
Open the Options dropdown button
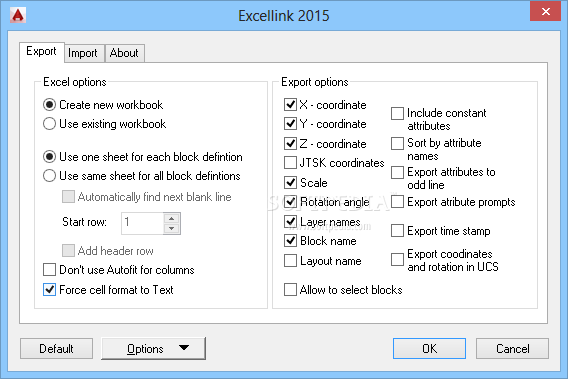(x=154, y=349)
